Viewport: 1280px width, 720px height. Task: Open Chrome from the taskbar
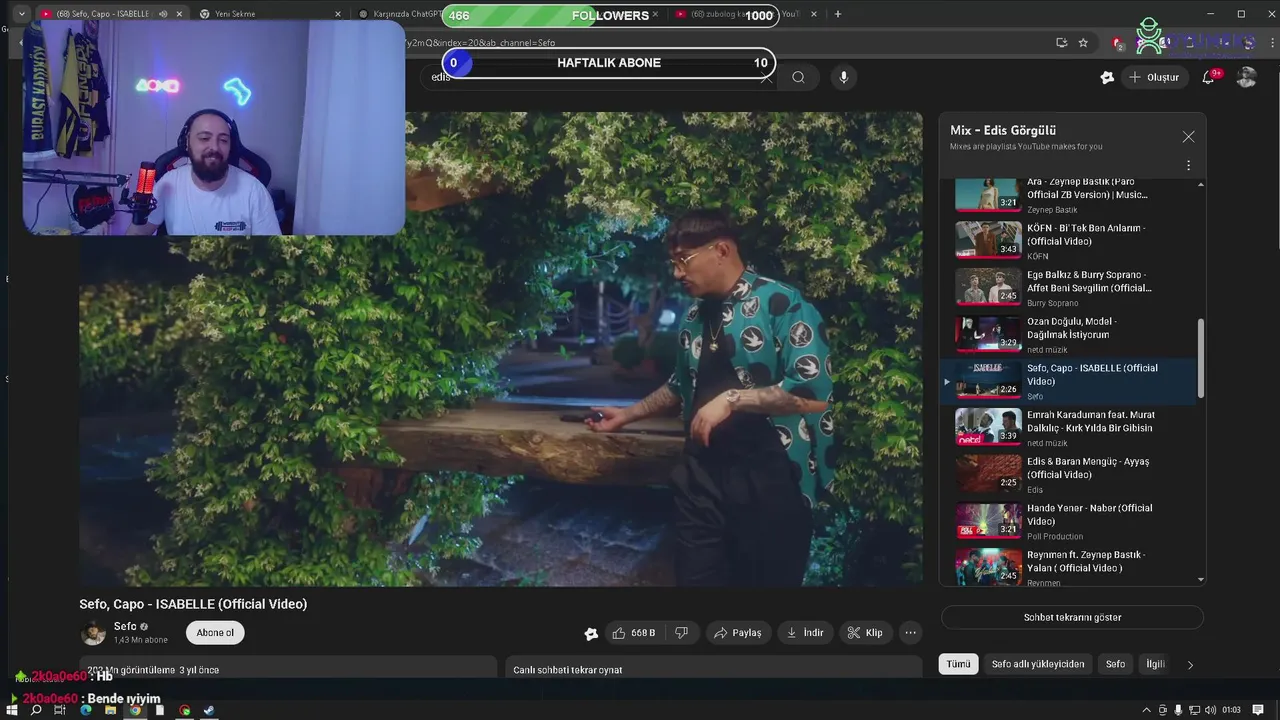pos(135,710)
